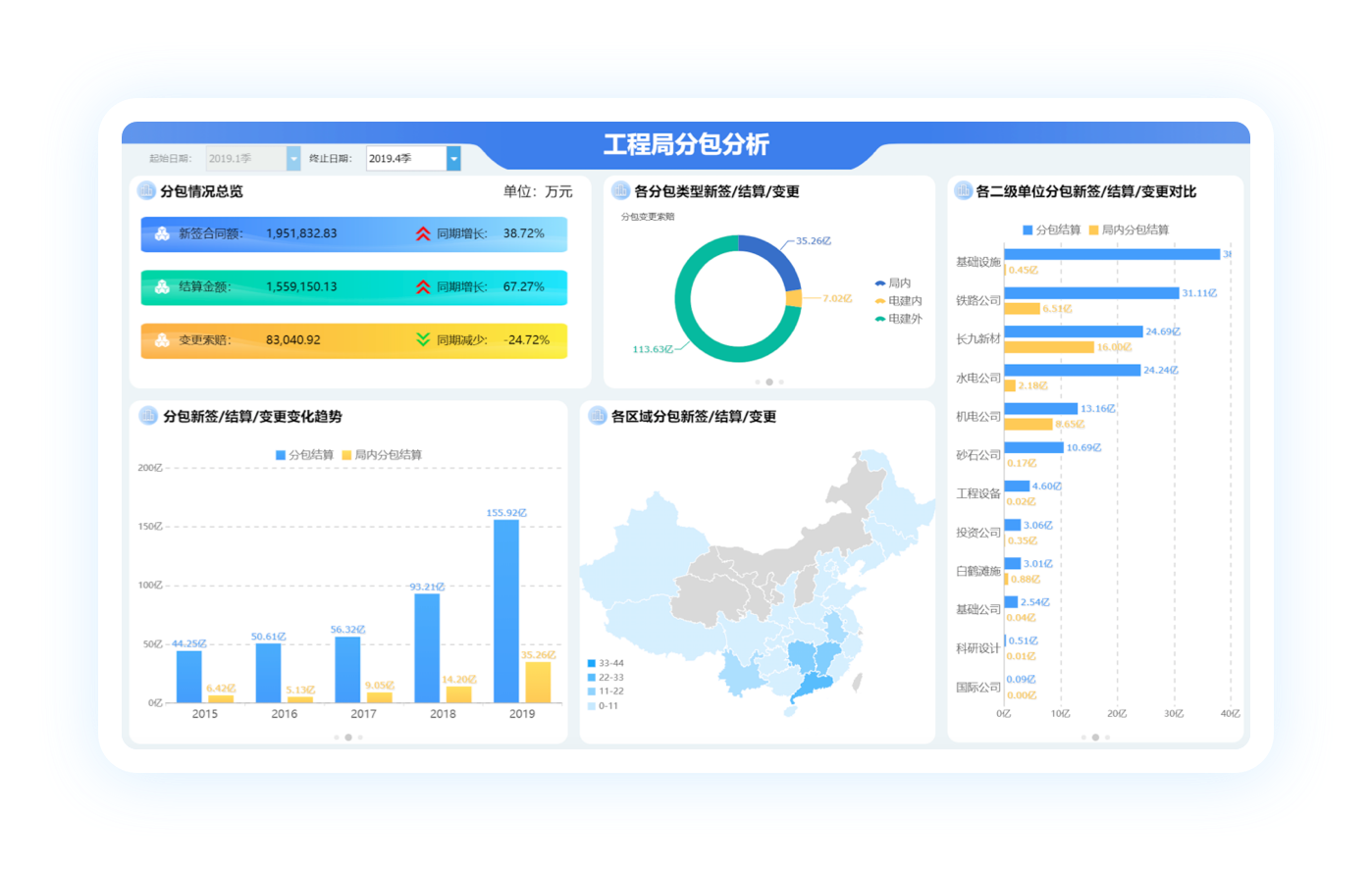
Task: Click the icon beside 分包新签/结算/变更变化趋势 title
Action: [148, 416]
